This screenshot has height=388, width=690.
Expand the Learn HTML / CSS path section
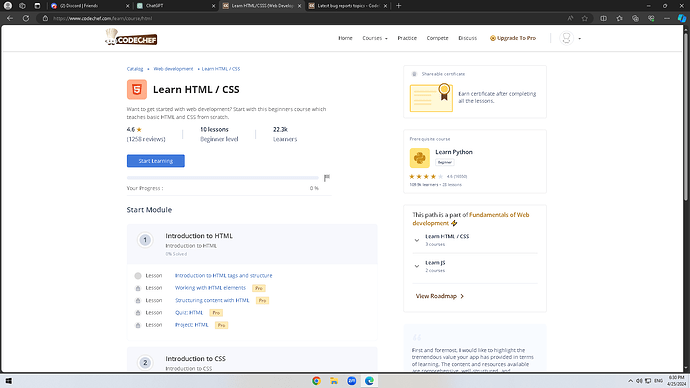(x=417, y=240)
